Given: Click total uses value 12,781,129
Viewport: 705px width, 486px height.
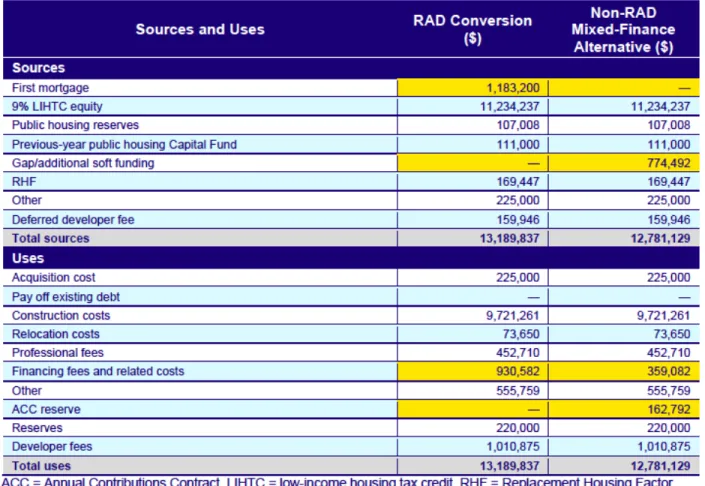Looking at the screenshot, I should pos(660,466).
